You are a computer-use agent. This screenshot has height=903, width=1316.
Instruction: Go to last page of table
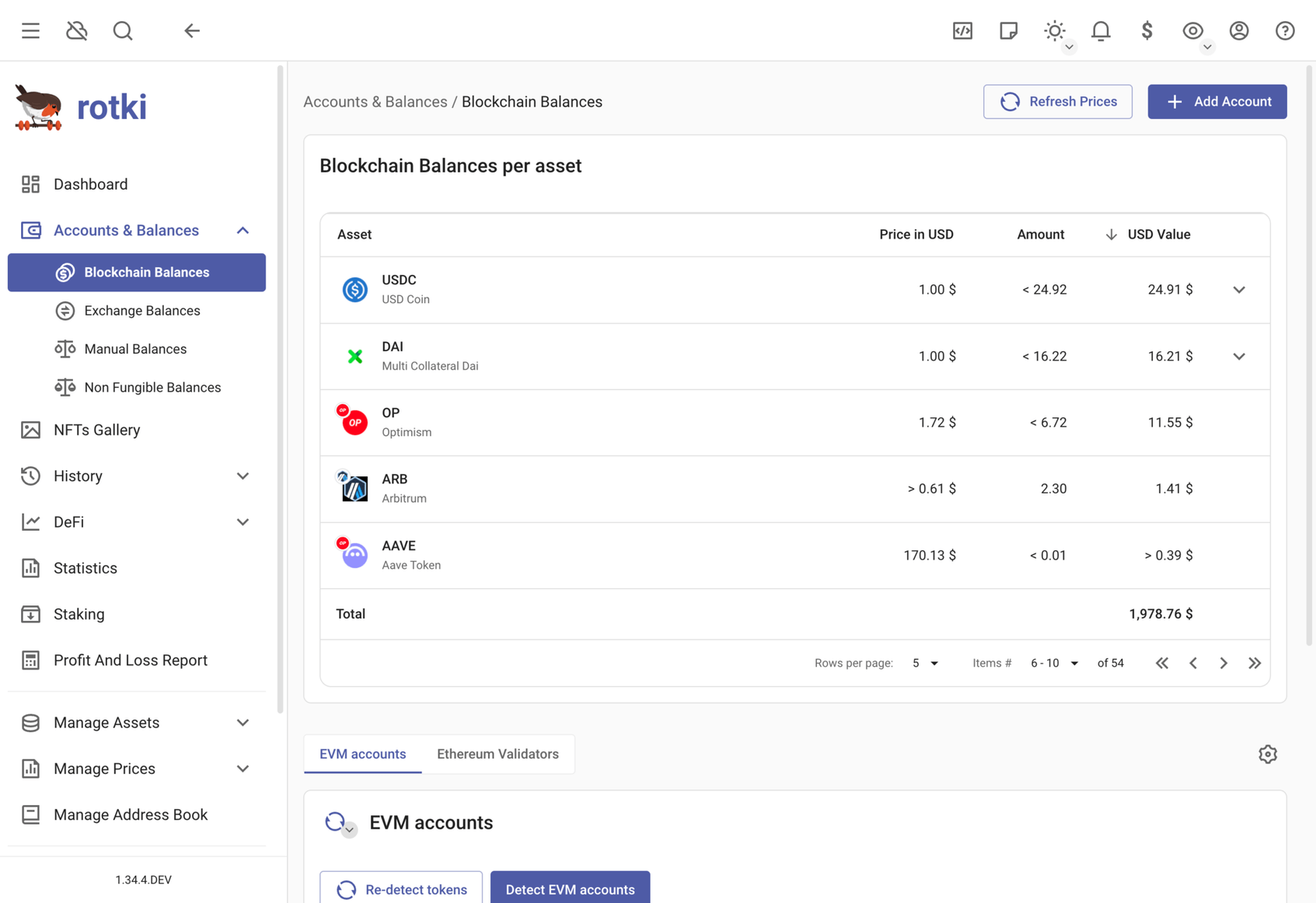pos(1255,664)
